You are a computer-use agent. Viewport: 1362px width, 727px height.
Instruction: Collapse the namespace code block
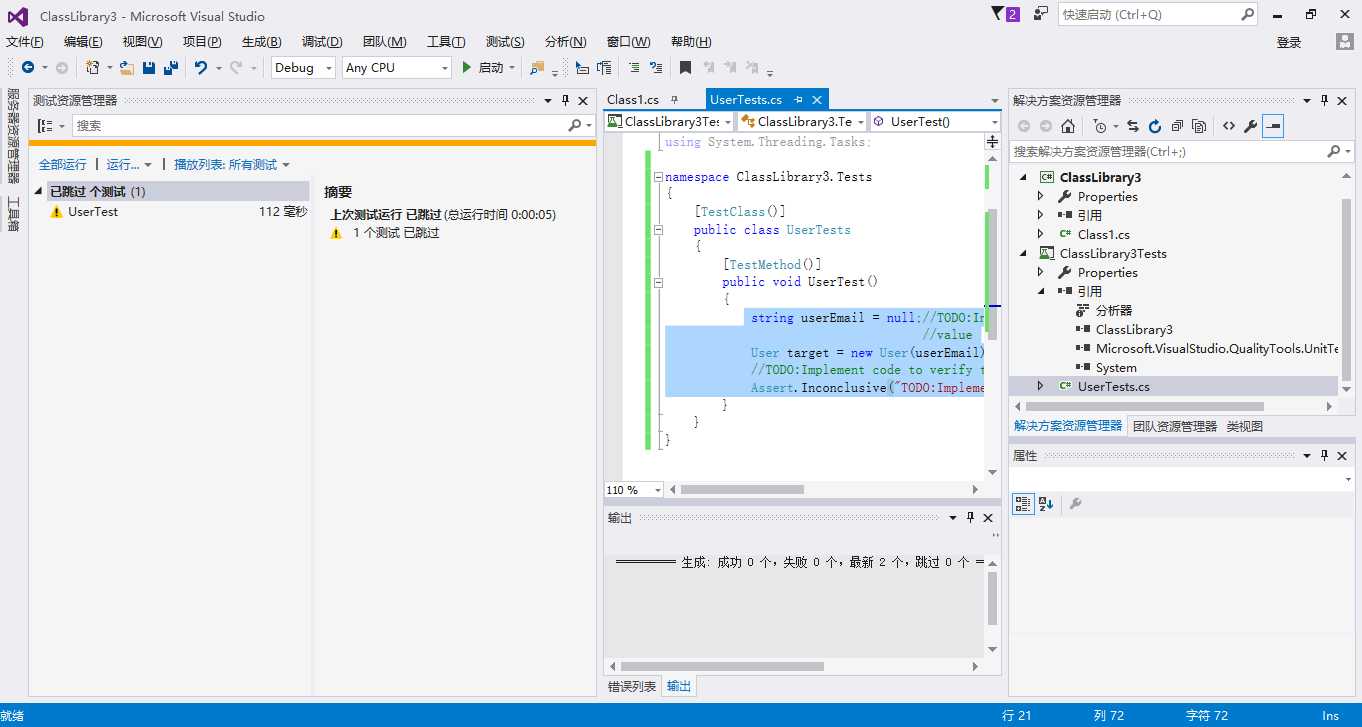pos(658,176)
